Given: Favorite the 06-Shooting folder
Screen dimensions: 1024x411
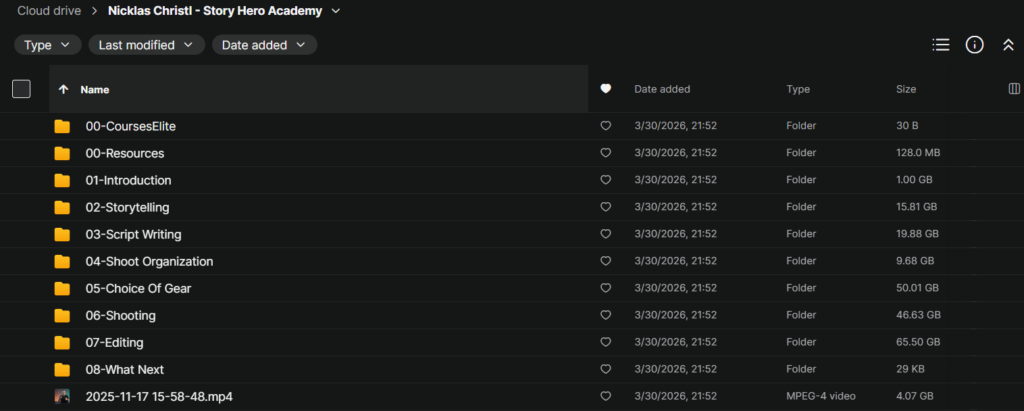Looking at the screenshot, I should (x=605, y=315).
